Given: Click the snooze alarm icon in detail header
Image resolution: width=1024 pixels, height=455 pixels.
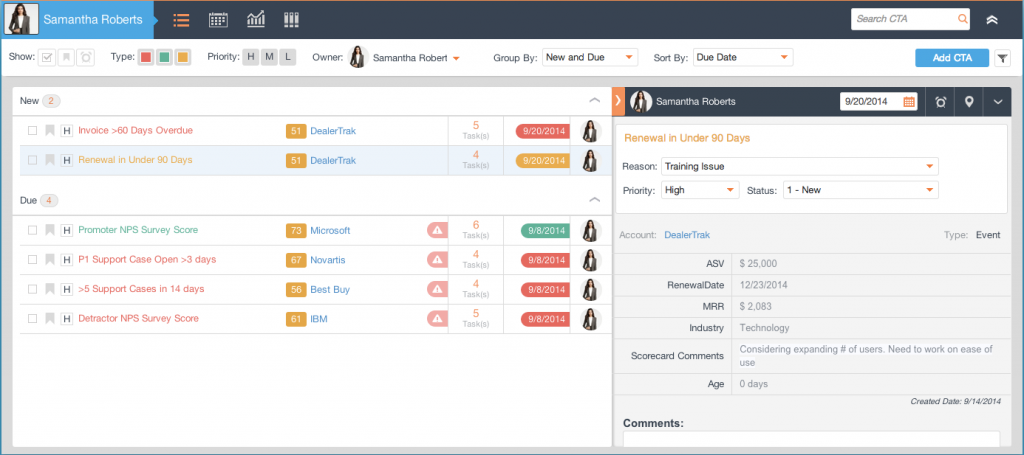Looking at the screenshot, I should (940, 101).
